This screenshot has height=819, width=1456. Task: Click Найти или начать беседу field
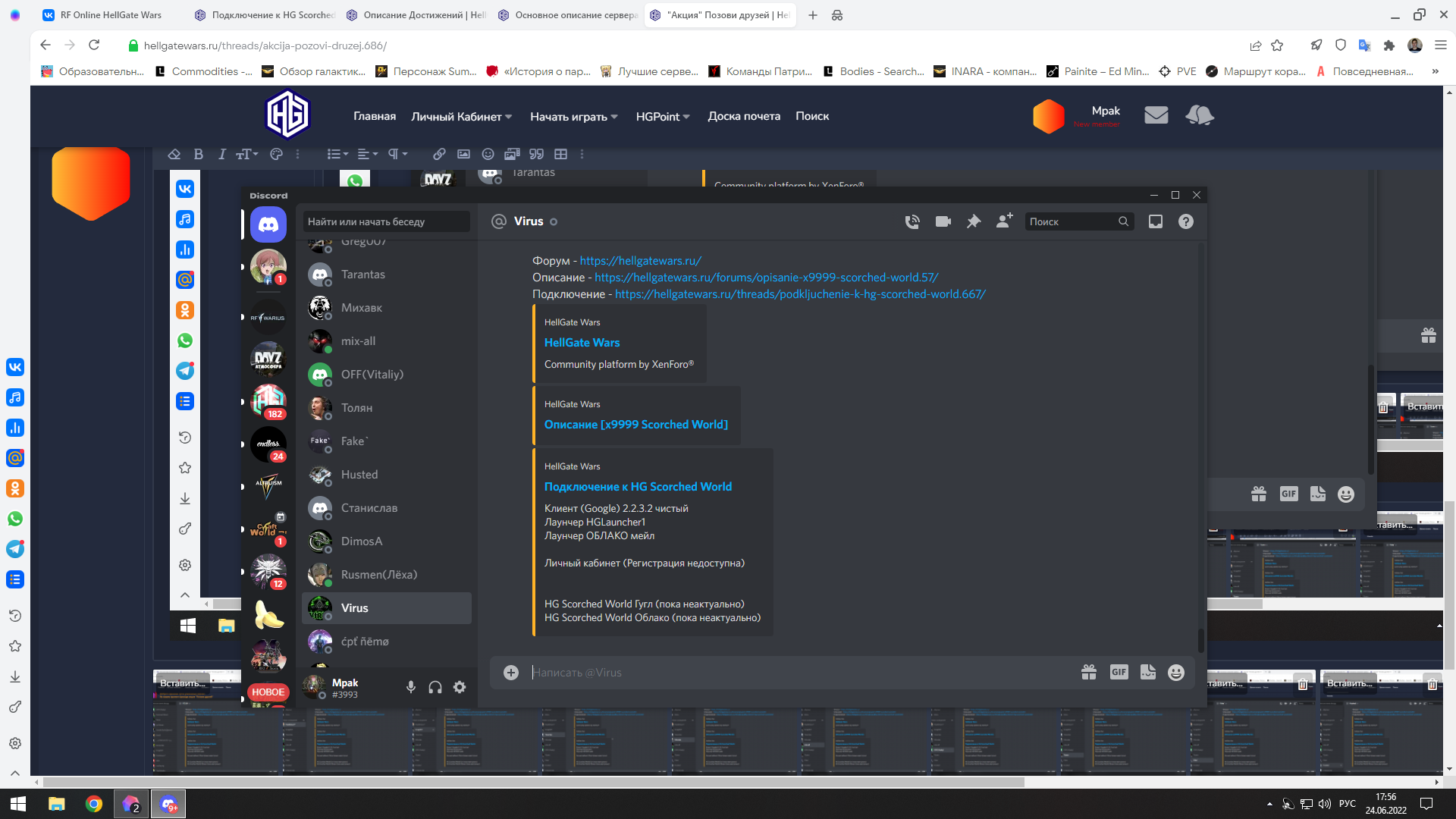[x=387, y=221]
